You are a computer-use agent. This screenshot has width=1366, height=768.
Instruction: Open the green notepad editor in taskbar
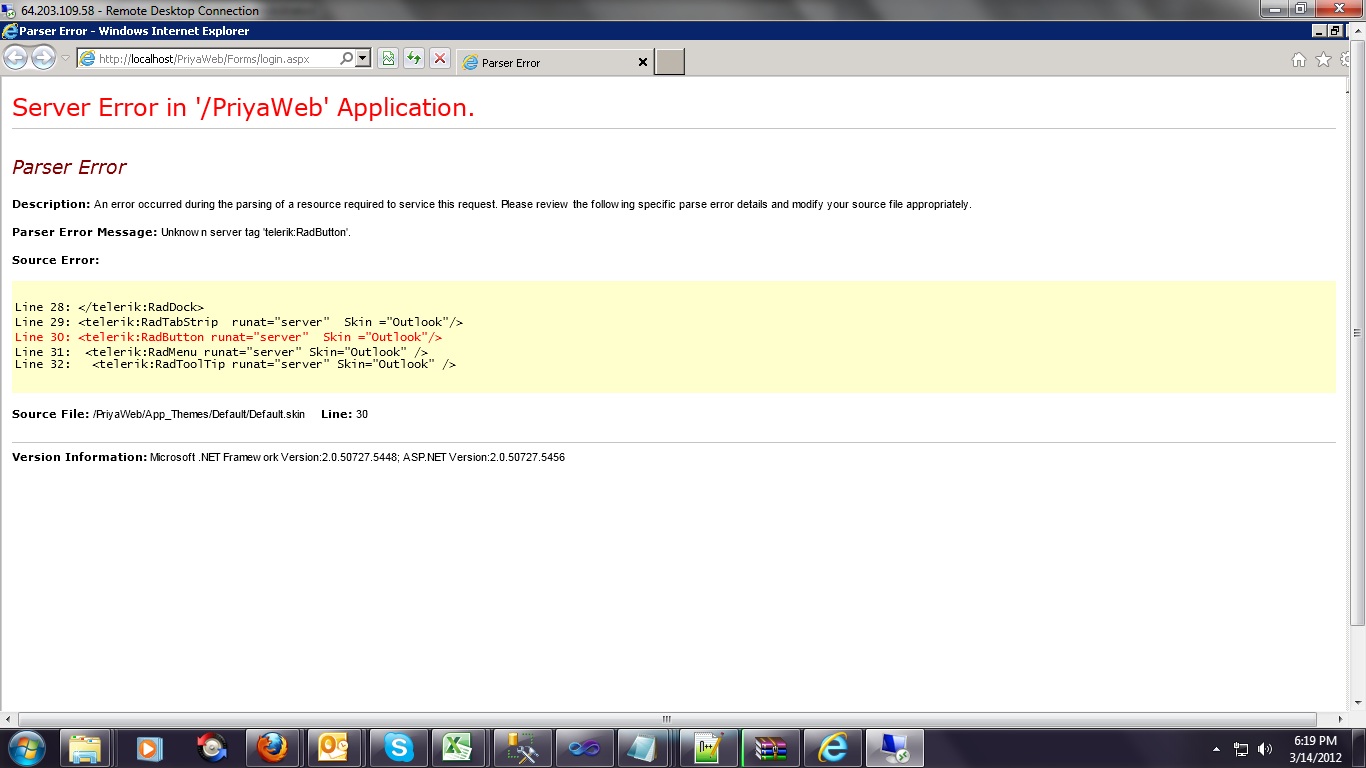point(708,748)
